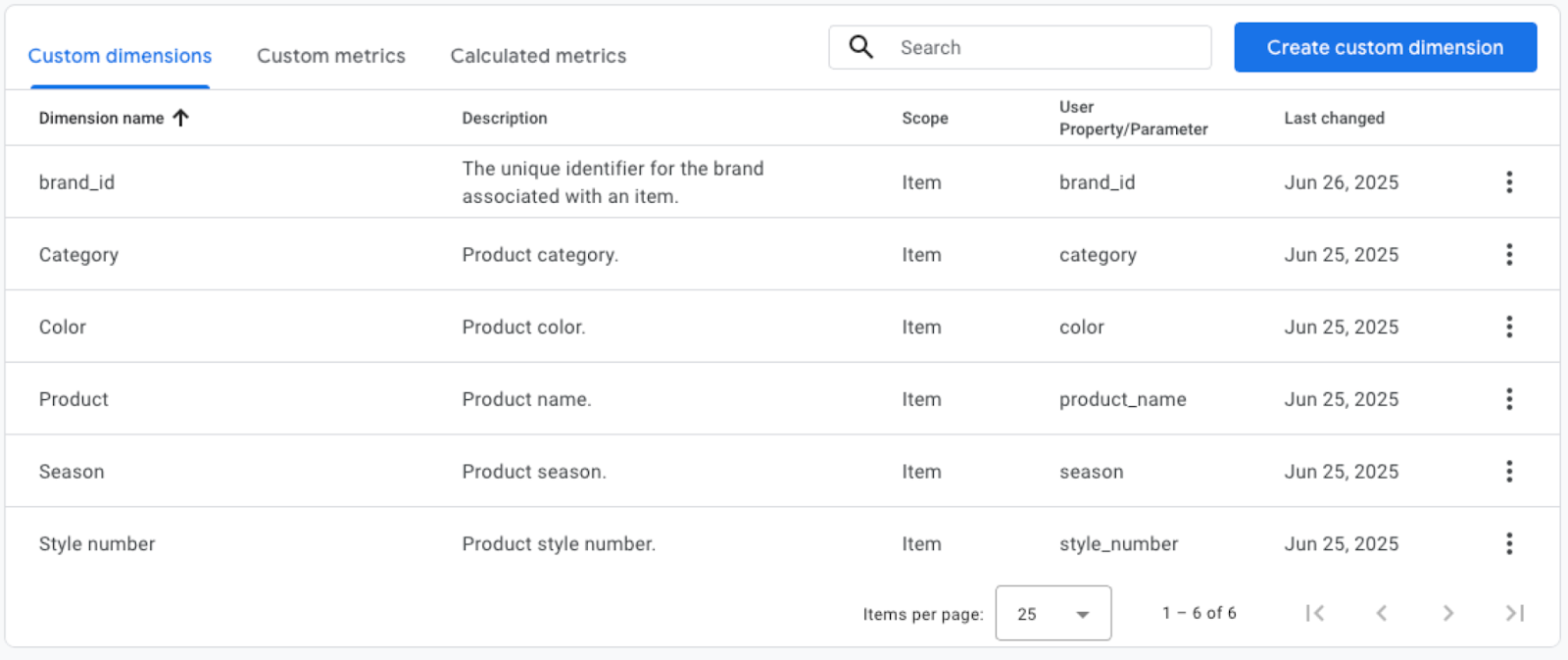This screenshot has width=1568, height=660.
Task: Click the lowercase category parameter cell
Action: [1098, 255]
